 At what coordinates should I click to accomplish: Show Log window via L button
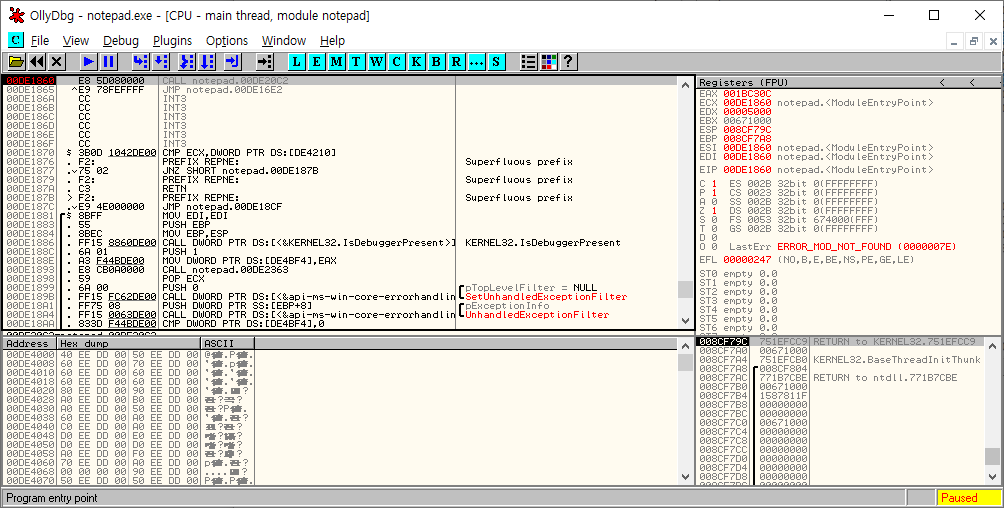(x=296, y=61)
